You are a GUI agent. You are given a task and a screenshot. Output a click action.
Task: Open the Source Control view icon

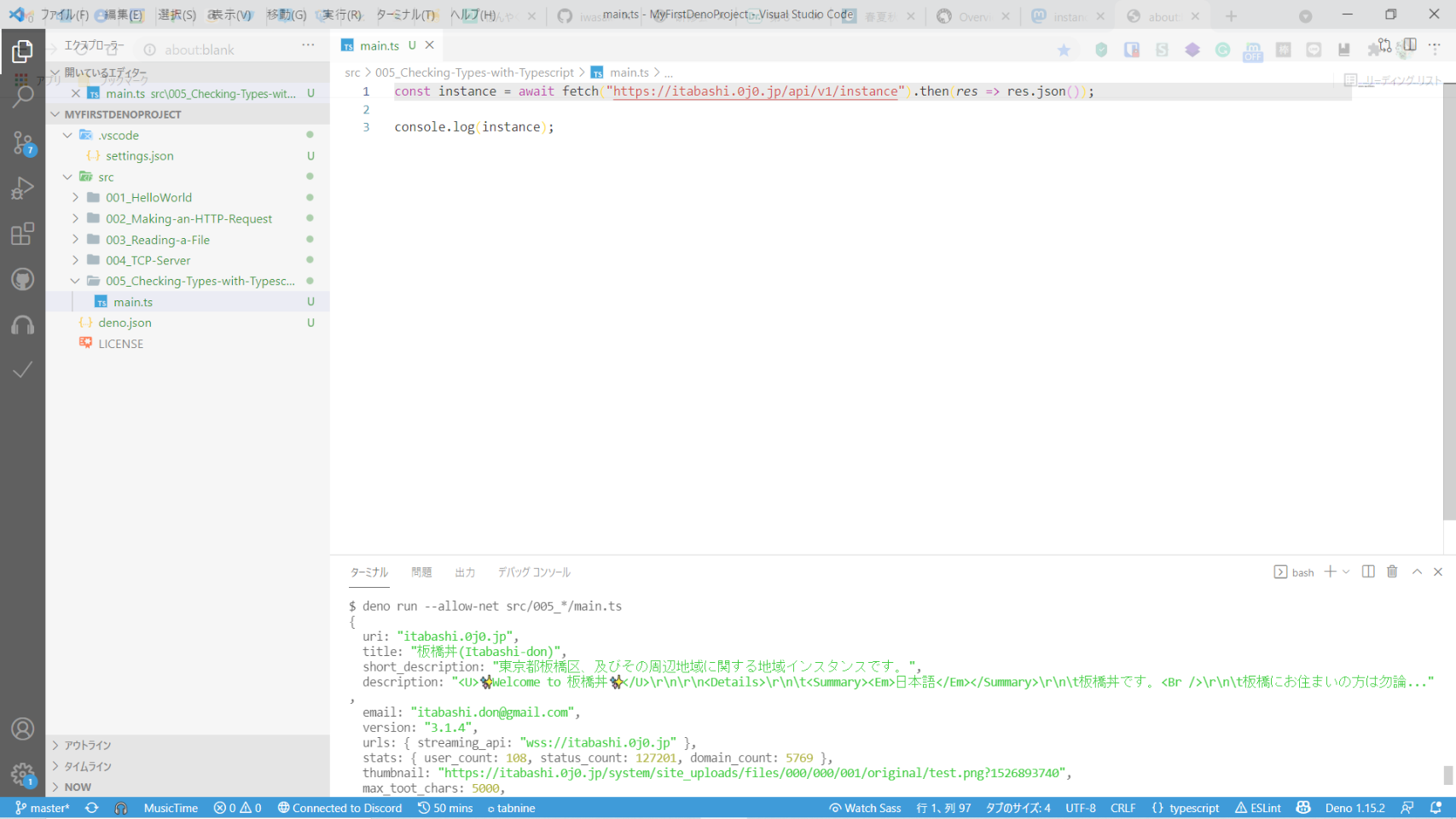pyautogui.click(x=23, y=142)
